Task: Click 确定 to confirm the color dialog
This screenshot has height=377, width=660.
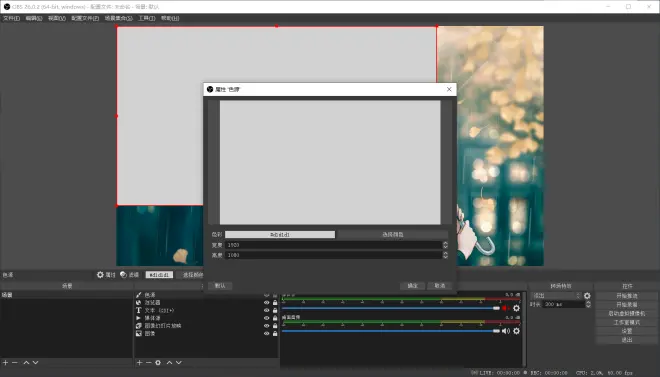Action: tap(412, 286)
